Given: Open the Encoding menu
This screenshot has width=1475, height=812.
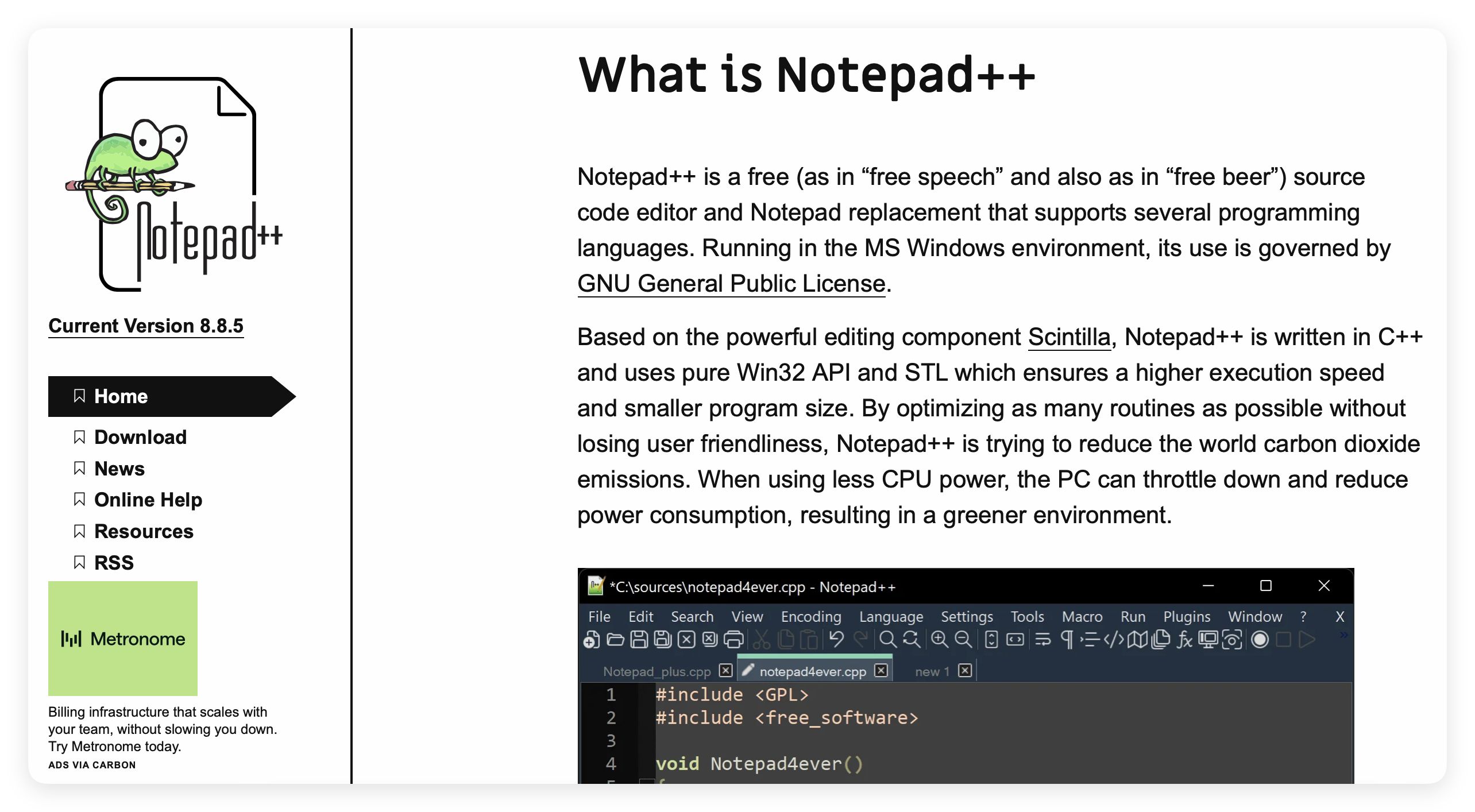Looking at the screenshot, I should point(810,617).
